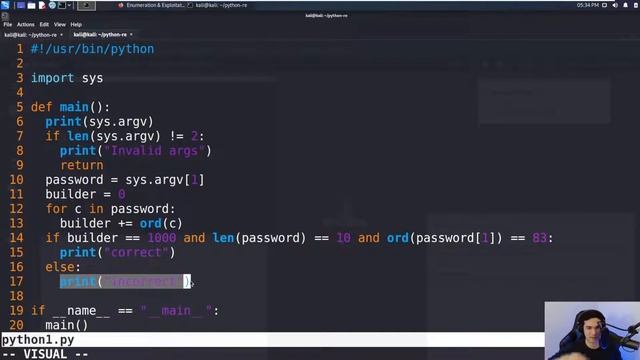Open the View menu
This screenshot has width=640, height=360.
click(x=60, y=24)
